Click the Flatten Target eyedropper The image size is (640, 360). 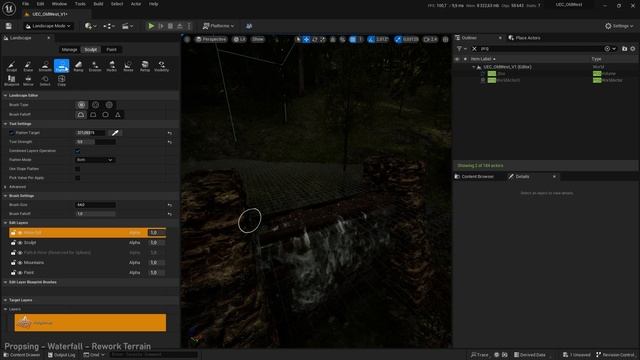[x=115, y=133]
